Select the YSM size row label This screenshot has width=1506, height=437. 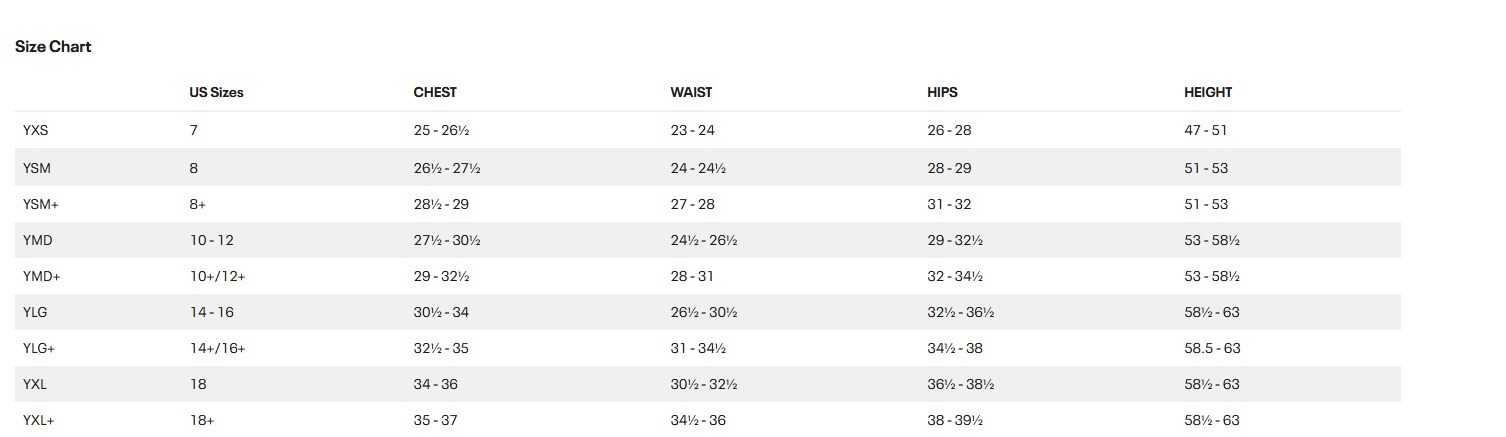[37, 168]
